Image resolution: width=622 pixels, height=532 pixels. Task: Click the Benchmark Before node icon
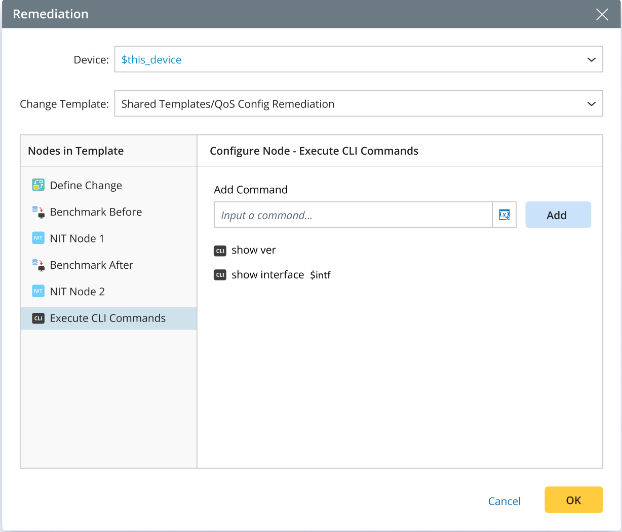click(38, 212)
